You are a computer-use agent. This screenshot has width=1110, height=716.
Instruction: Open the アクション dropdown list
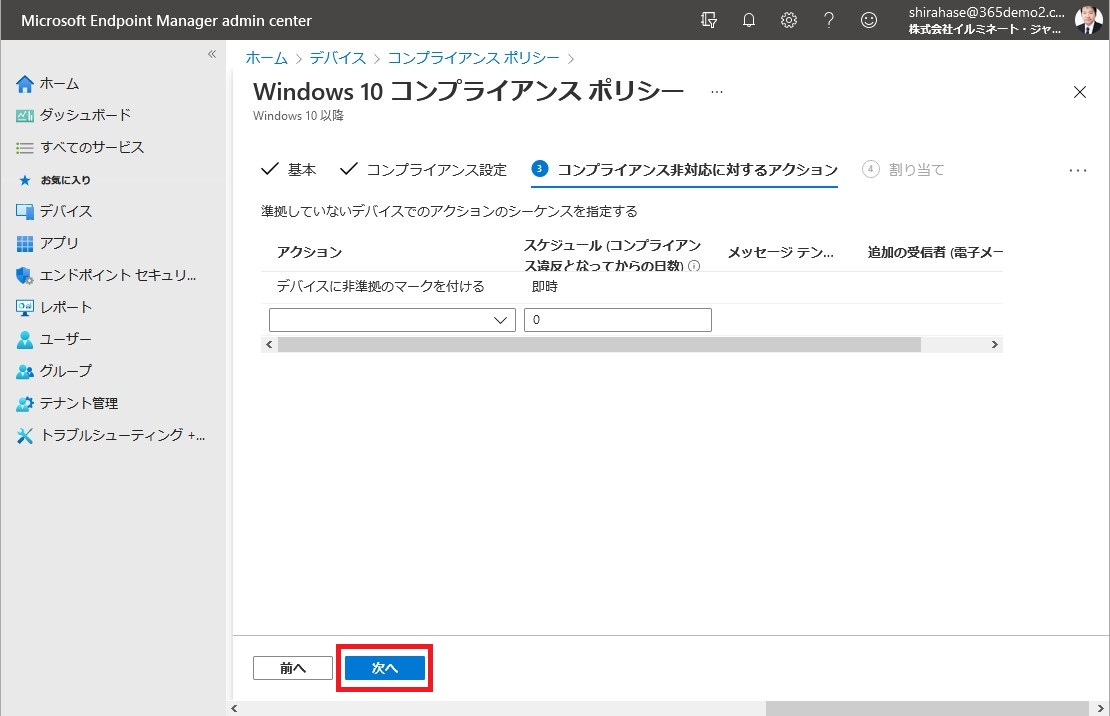(392, 320)
